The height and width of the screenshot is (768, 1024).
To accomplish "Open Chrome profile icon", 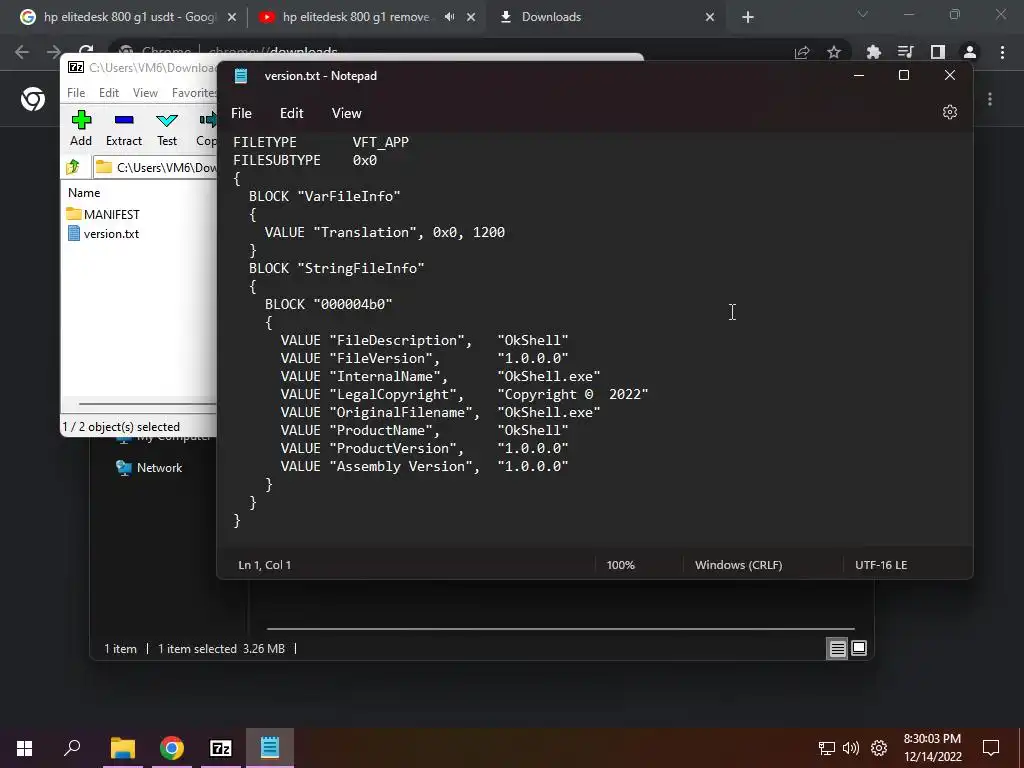I will [x=970, y=52].
